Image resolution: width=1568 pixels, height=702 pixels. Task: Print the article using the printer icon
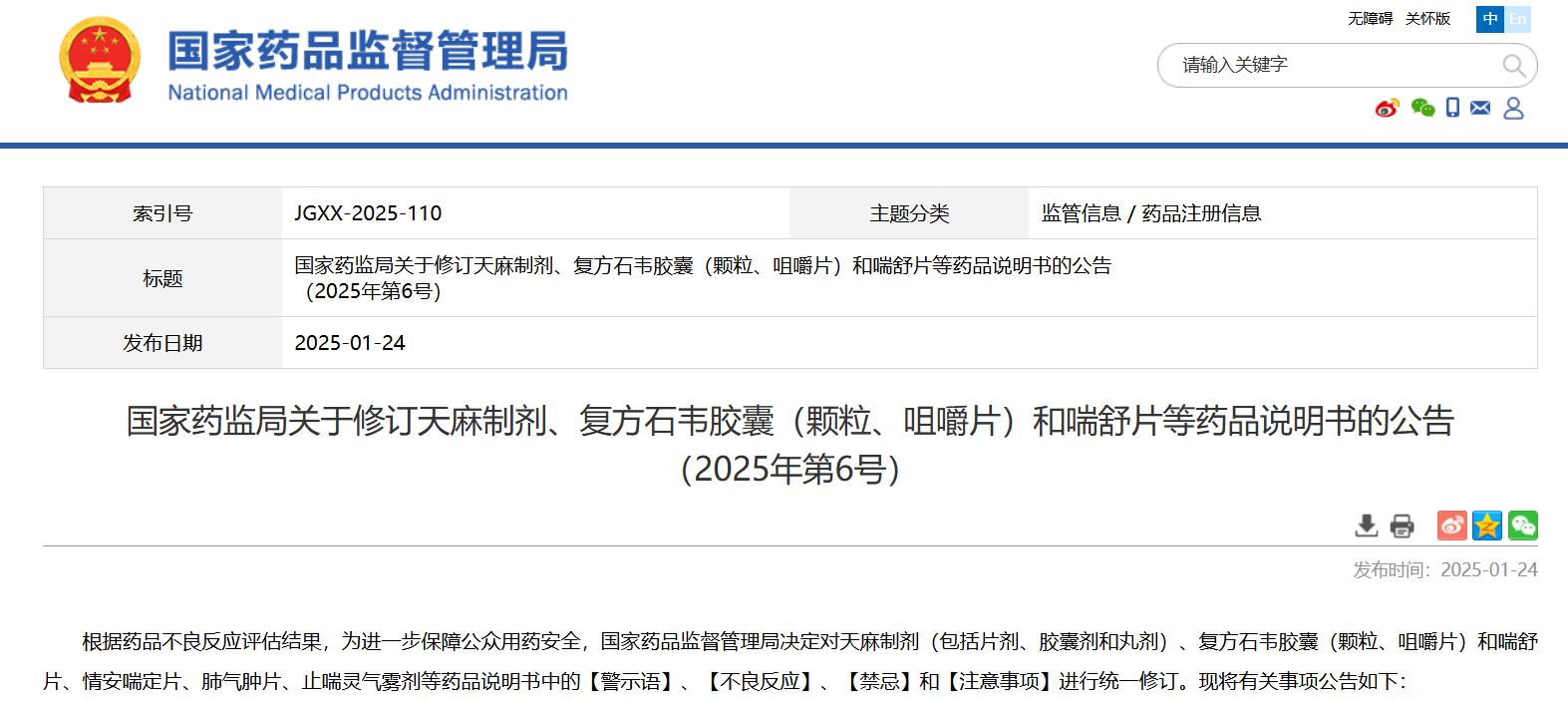(x=1402, y=526)
